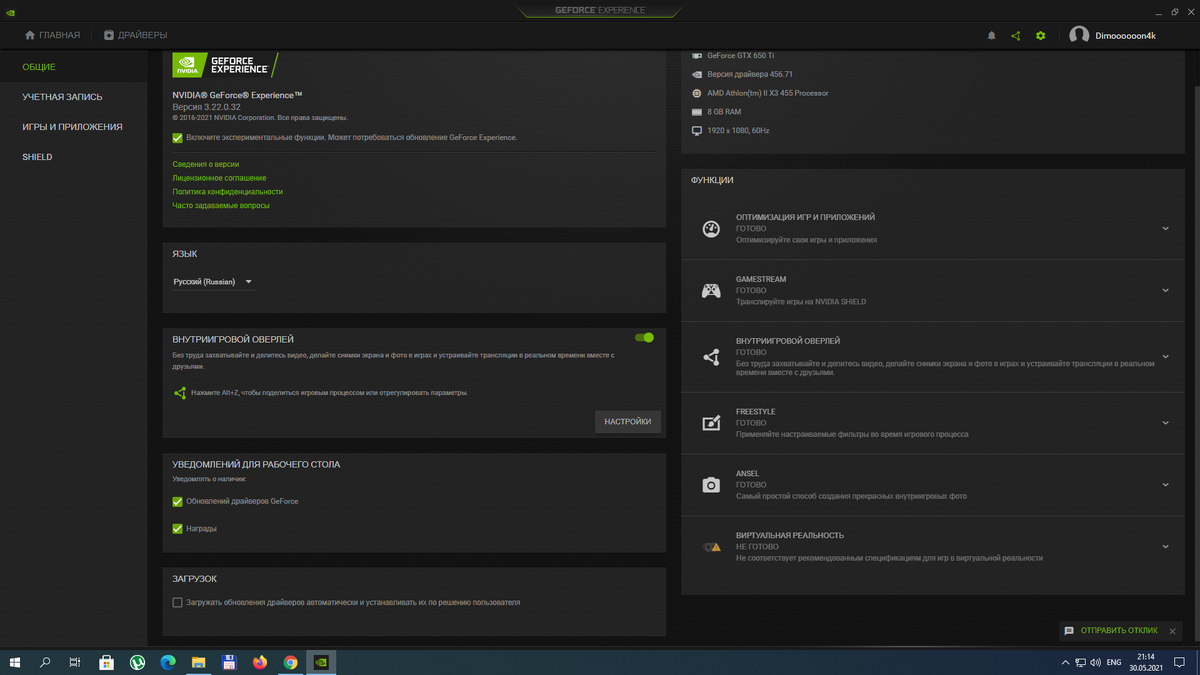Click the Ansel camera icon
Screen dimensions: 1200x675
click(x=711, y=485)
